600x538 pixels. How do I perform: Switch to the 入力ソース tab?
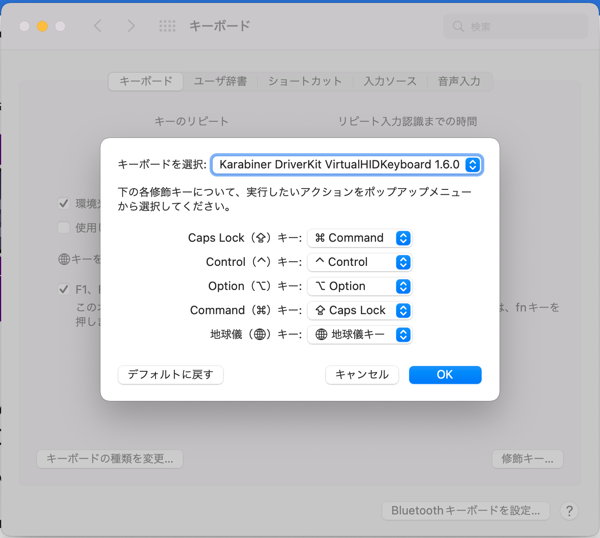coord(389,81)
